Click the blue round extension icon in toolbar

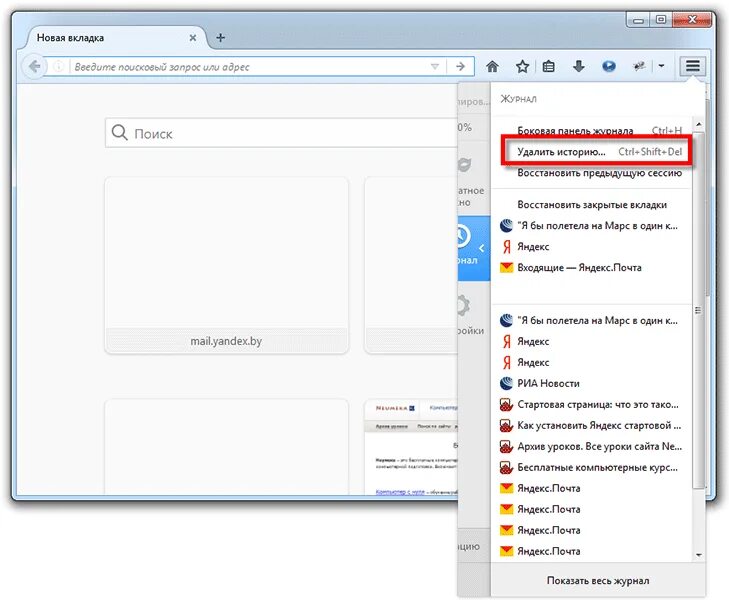click(x=609, y=66)
